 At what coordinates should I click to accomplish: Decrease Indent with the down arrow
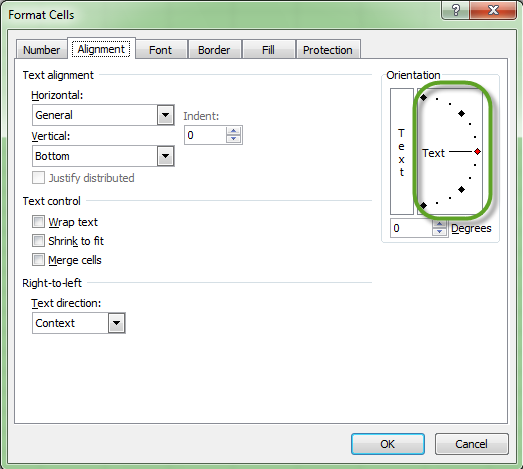click(233, 139)
